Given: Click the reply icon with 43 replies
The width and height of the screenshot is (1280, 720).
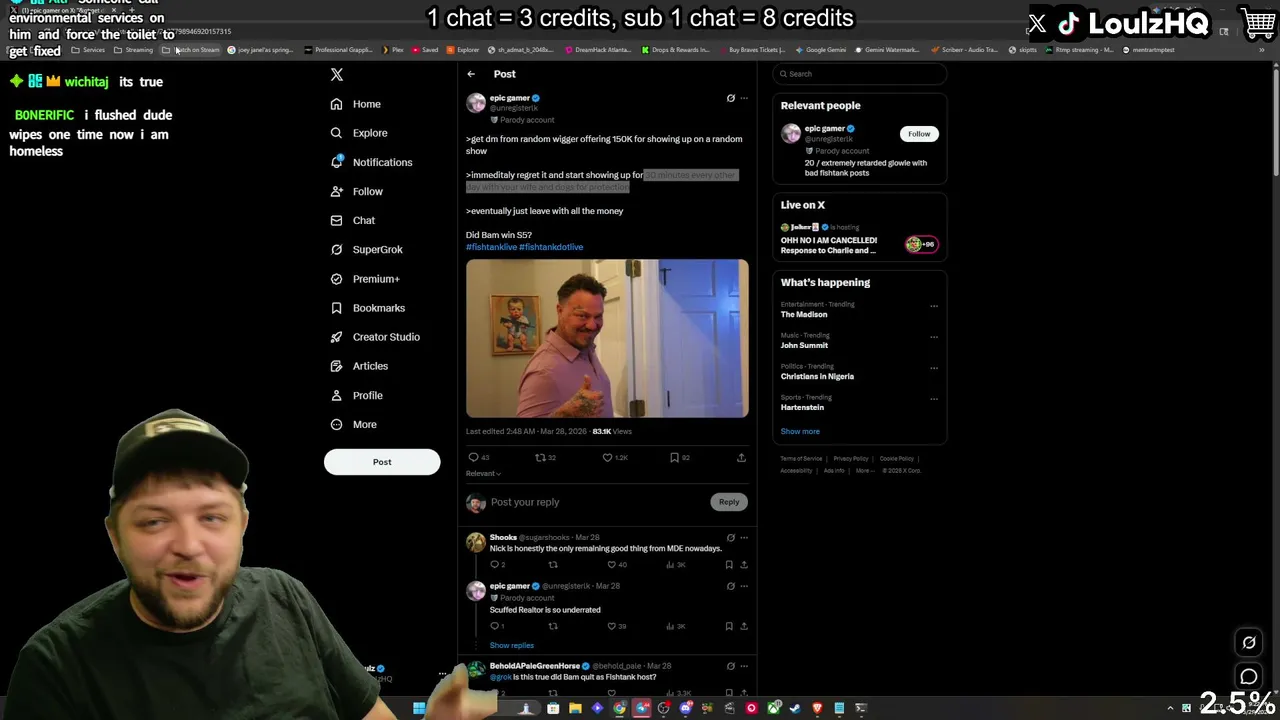Looking at the screenshot, I should (x=474, y=458).
